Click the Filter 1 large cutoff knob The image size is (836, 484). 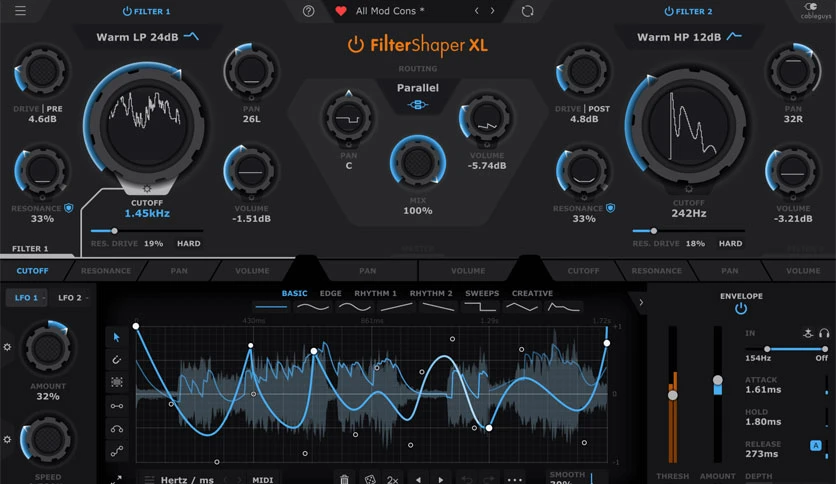[147, 126]
